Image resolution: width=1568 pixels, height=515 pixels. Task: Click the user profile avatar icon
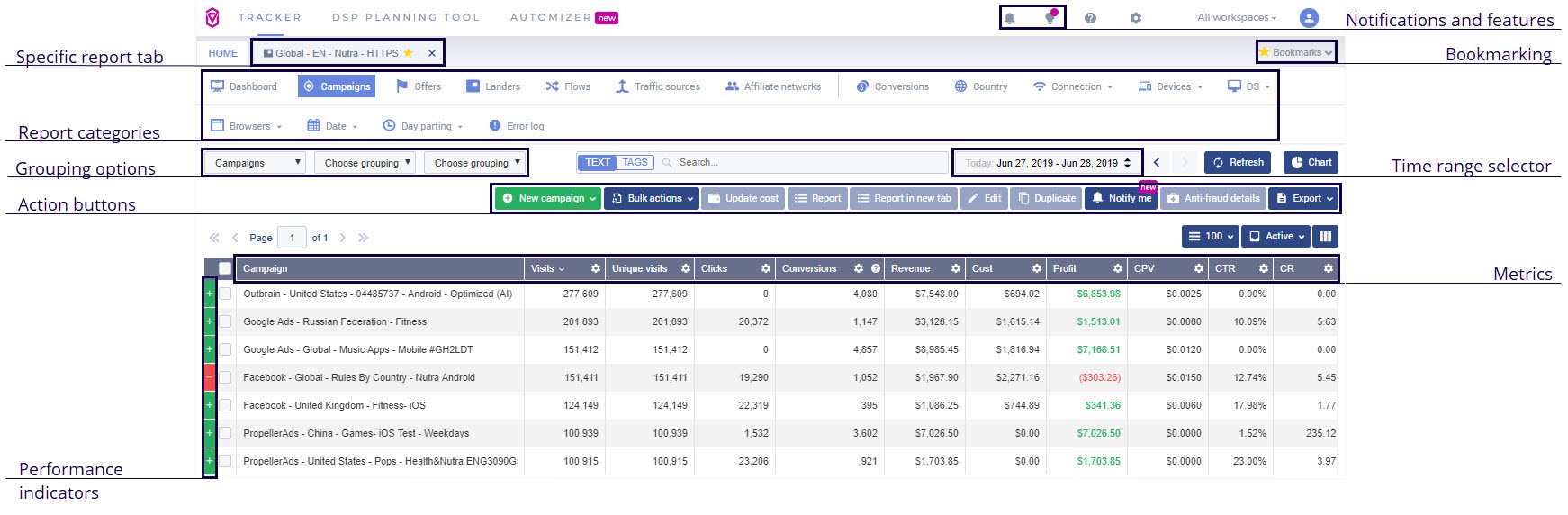click(1309, 17)
